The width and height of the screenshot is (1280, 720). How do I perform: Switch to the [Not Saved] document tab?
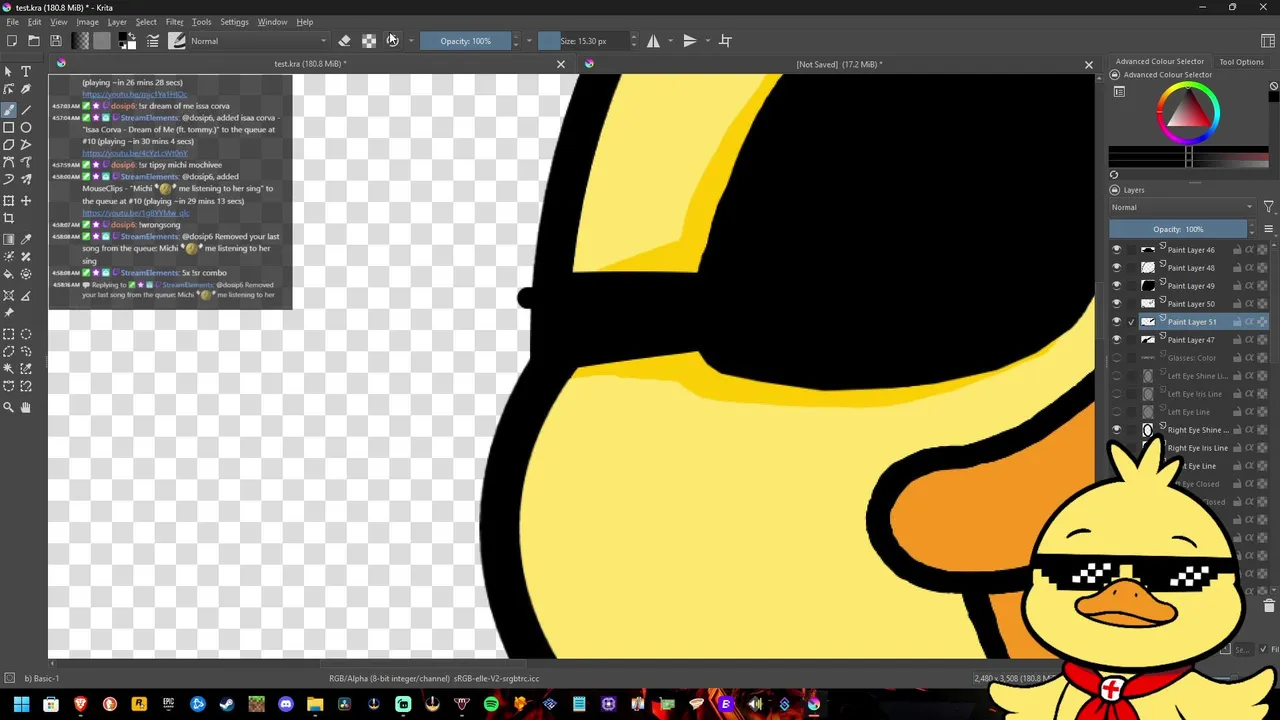(839, 64)
